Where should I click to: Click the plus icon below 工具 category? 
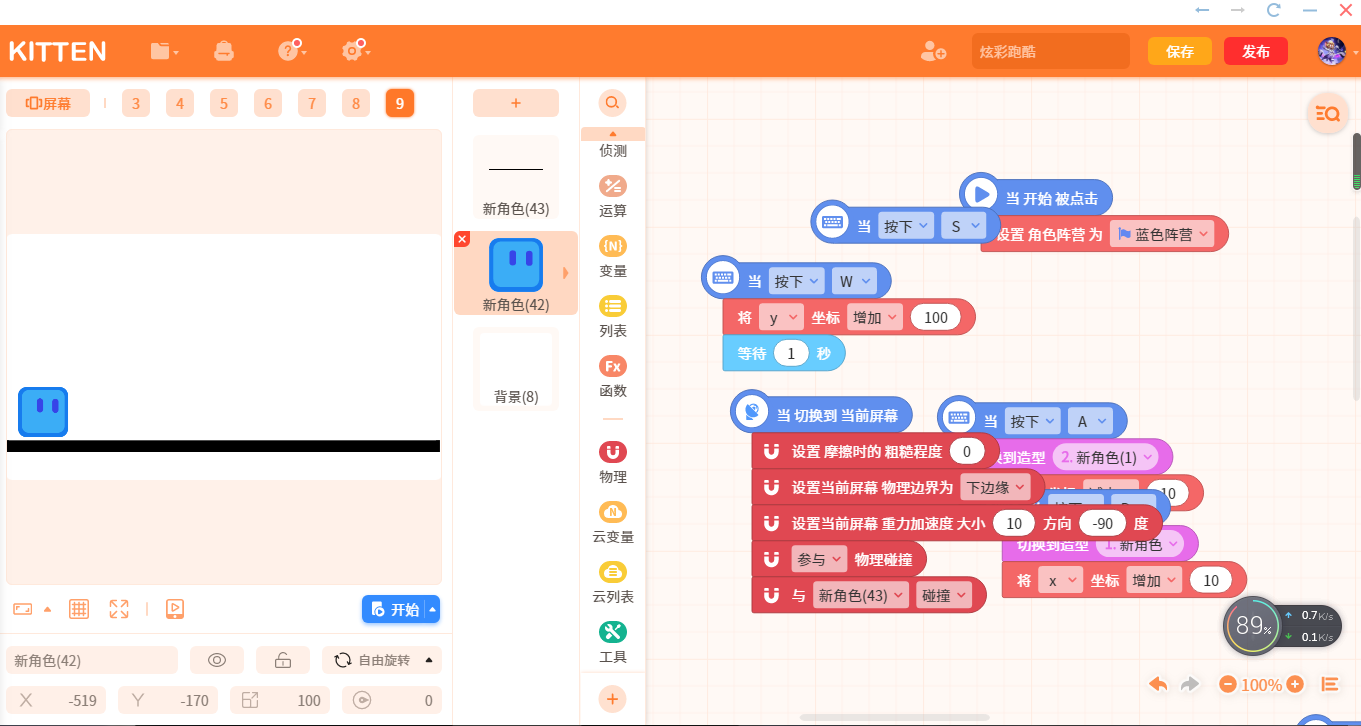613,698
